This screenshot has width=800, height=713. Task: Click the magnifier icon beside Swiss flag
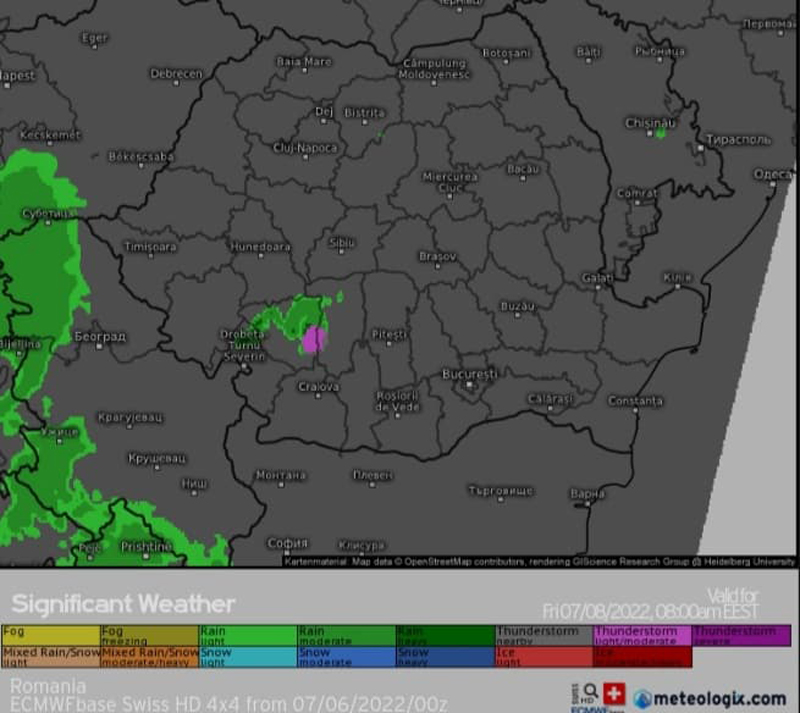coord(592,691)
